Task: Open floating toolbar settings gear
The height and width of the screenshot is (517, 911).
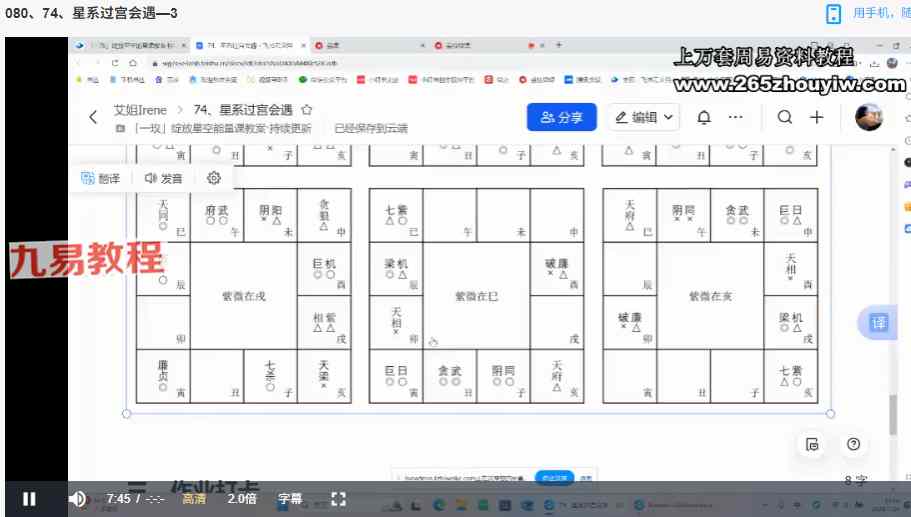Action: (213, 178)
